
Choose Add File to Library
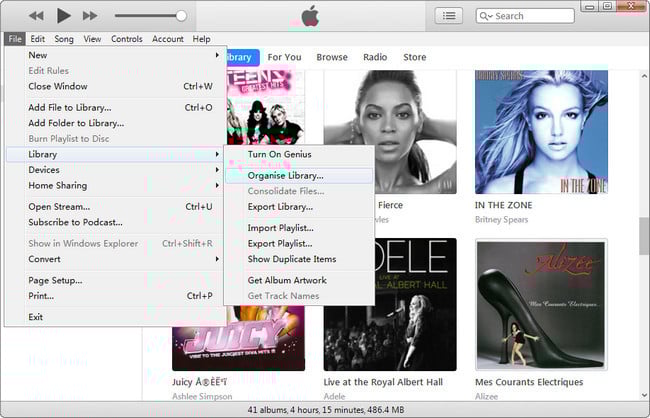115,107
